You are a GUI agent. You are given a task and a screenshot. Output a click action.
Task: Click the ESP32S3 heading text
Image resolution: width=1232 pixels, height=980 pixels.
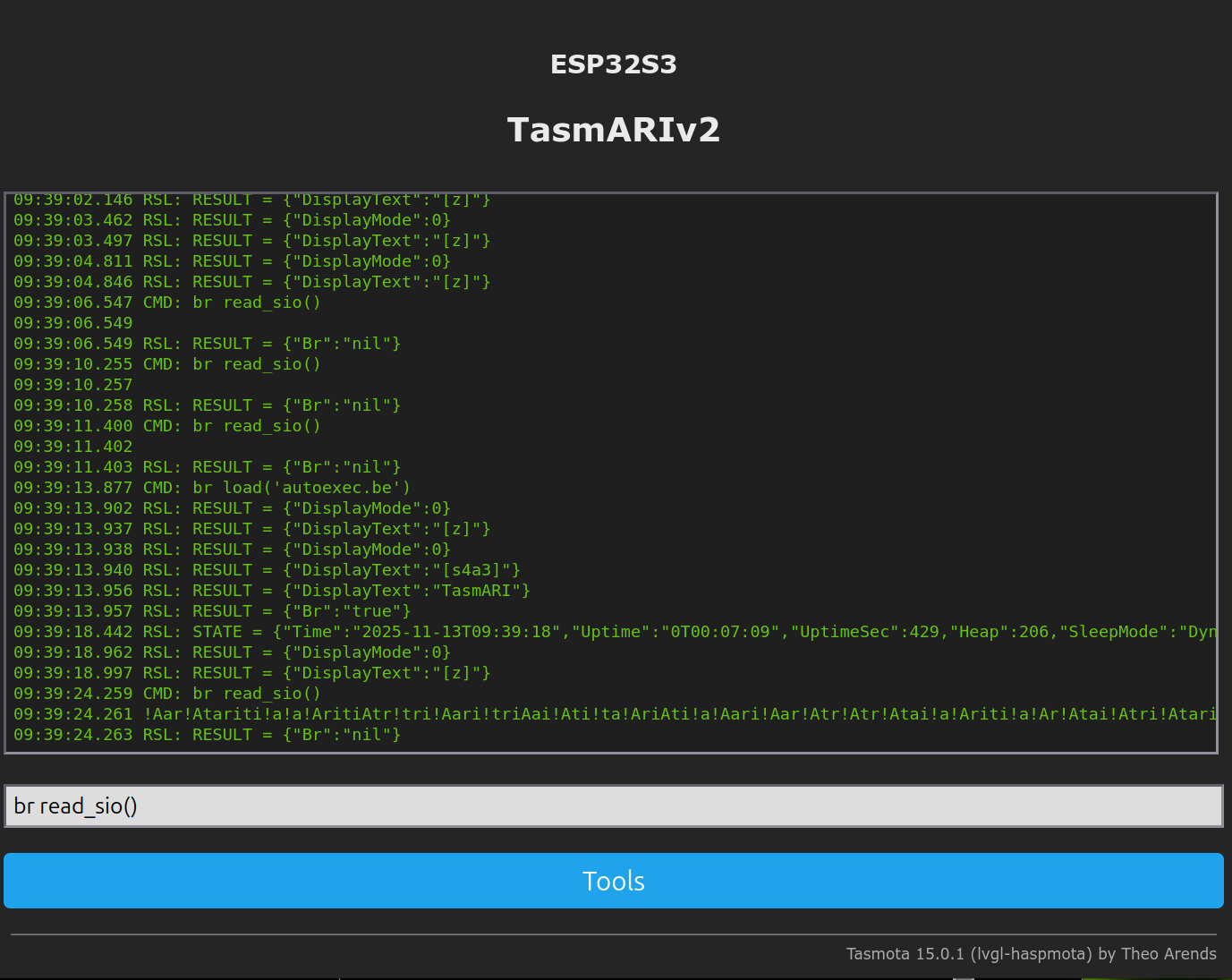point(613,64)
